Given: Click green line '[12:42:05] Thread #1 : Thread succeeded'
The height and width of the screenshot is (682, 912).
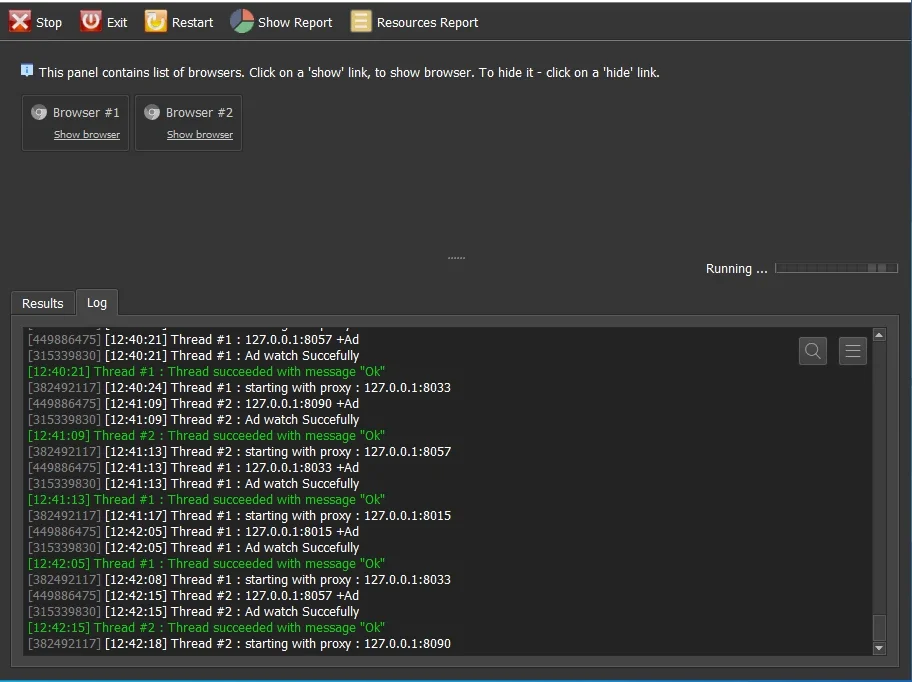Looking at the screenshot, I should [x=206, y=563].
